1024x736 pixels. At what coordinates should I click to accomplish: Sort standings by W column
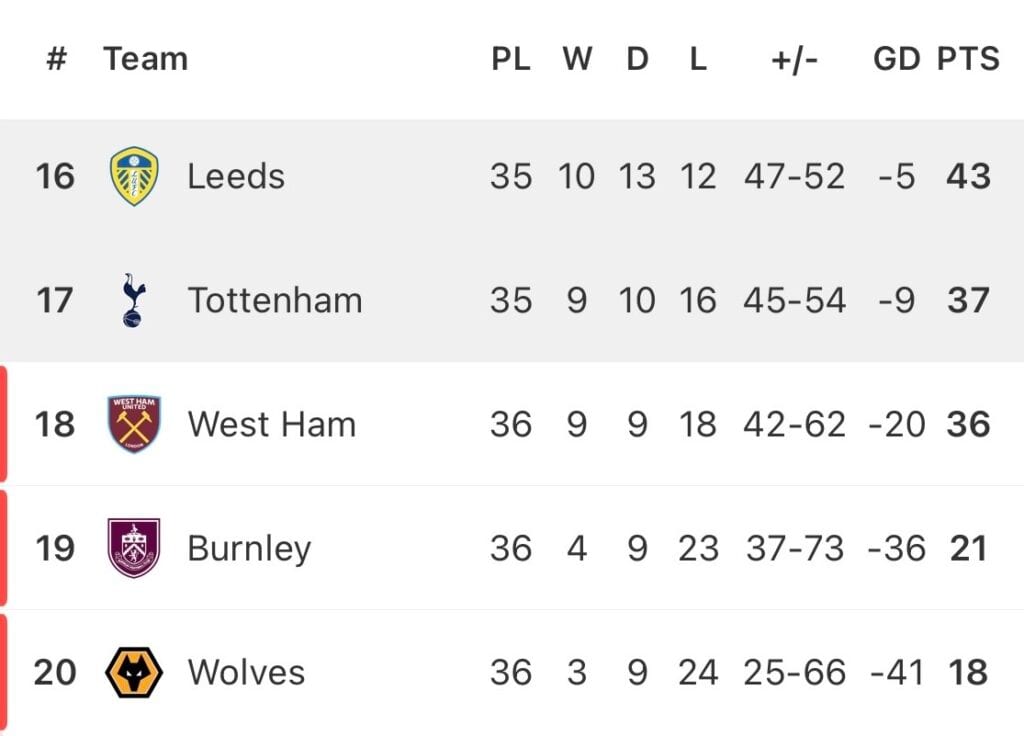[577, 59]
